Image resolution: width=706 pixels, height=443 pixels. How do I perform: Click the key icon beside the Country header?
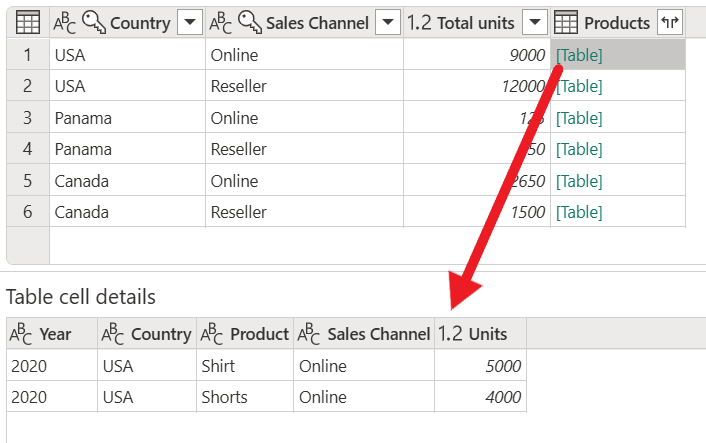[94, 23]
